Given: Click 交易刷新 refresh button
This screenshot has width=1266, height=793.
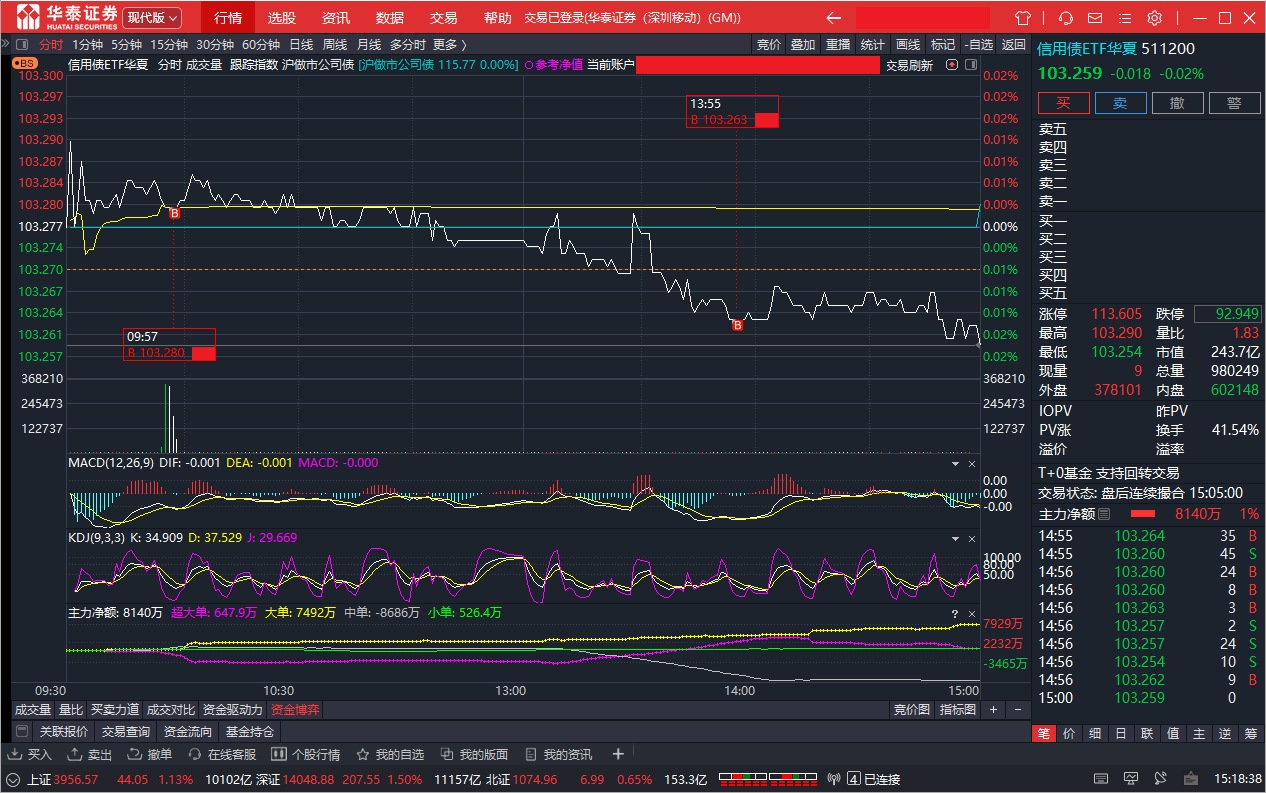Looking at the screenshot, I should tap(909, 65).
